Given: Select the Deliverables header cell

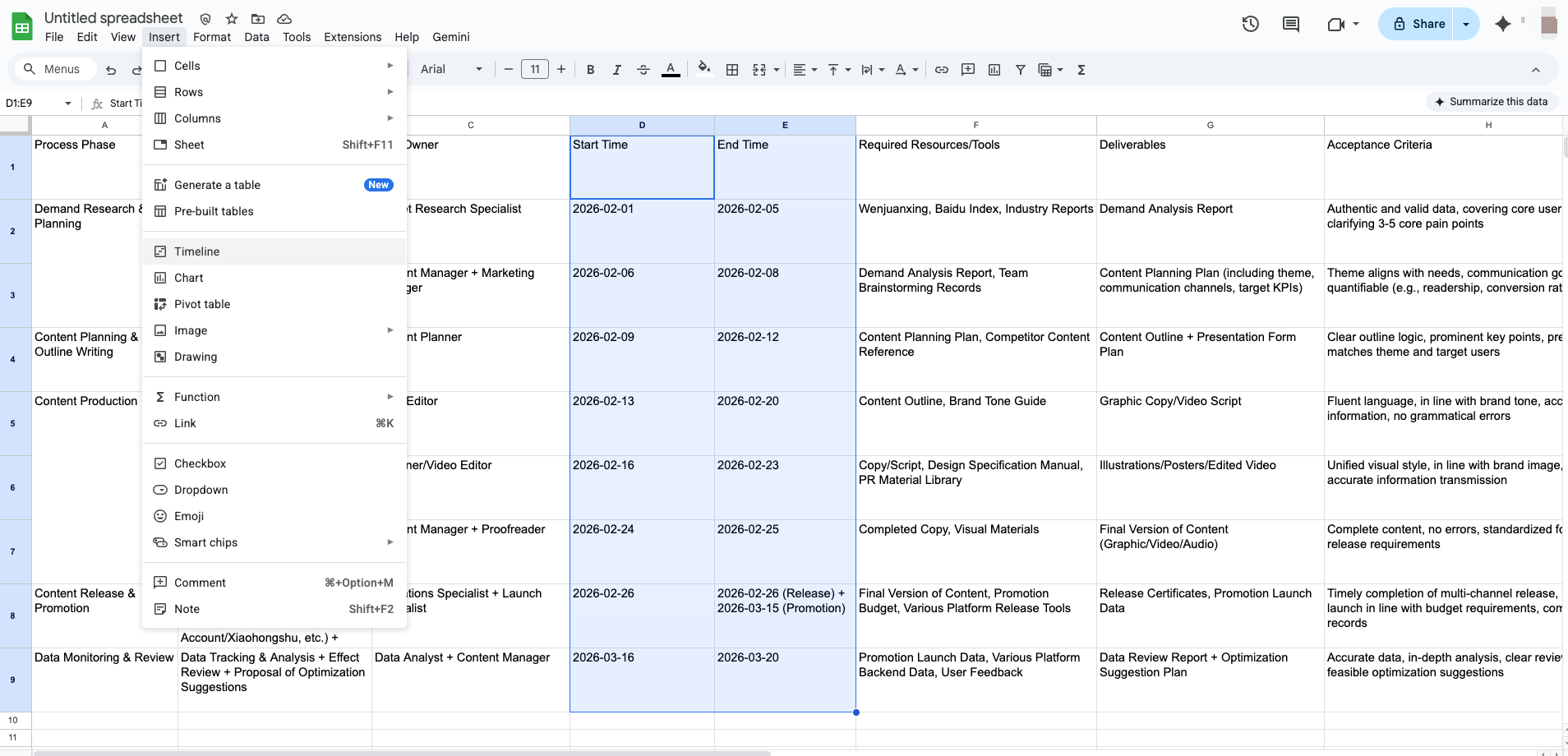Looking at the screenshot, I should (1210, 167).
